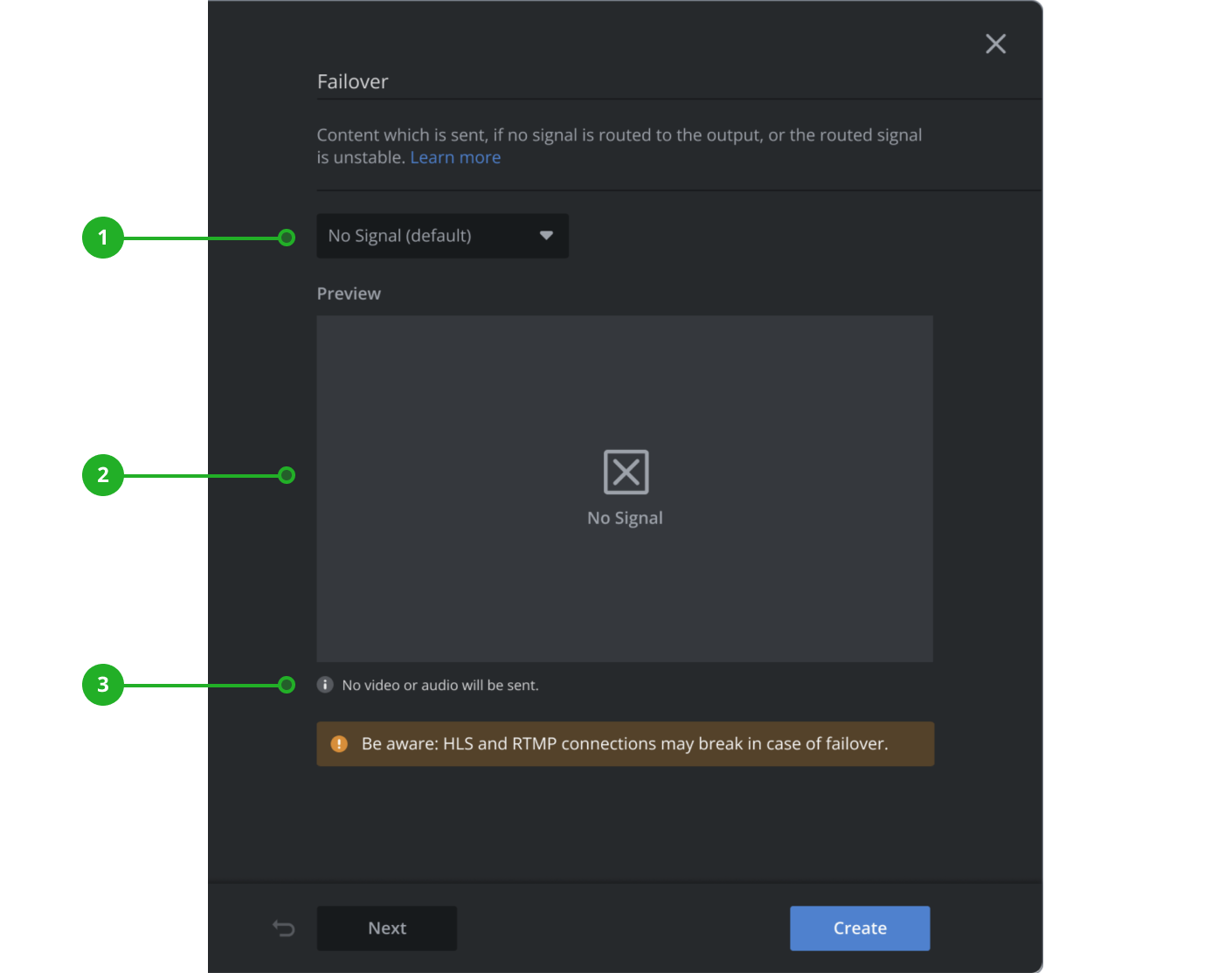The width and height of the screenshot is (1232, 973).
Task: Click the green callout badge number 1
Action: (x=103, y=238)
